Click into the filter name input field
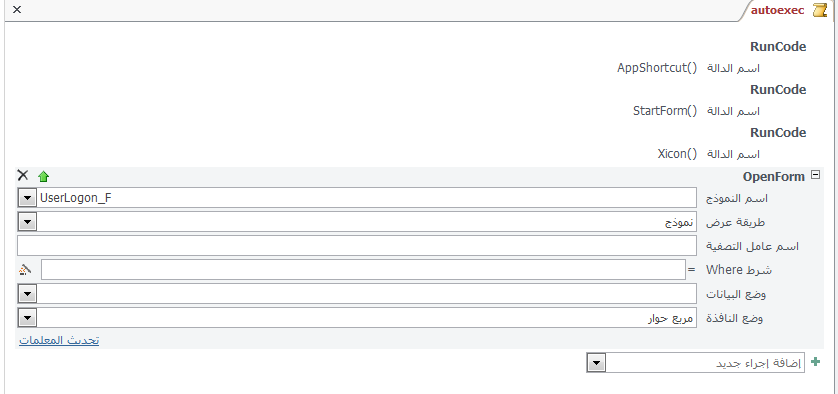 click(x=357, y=246)
